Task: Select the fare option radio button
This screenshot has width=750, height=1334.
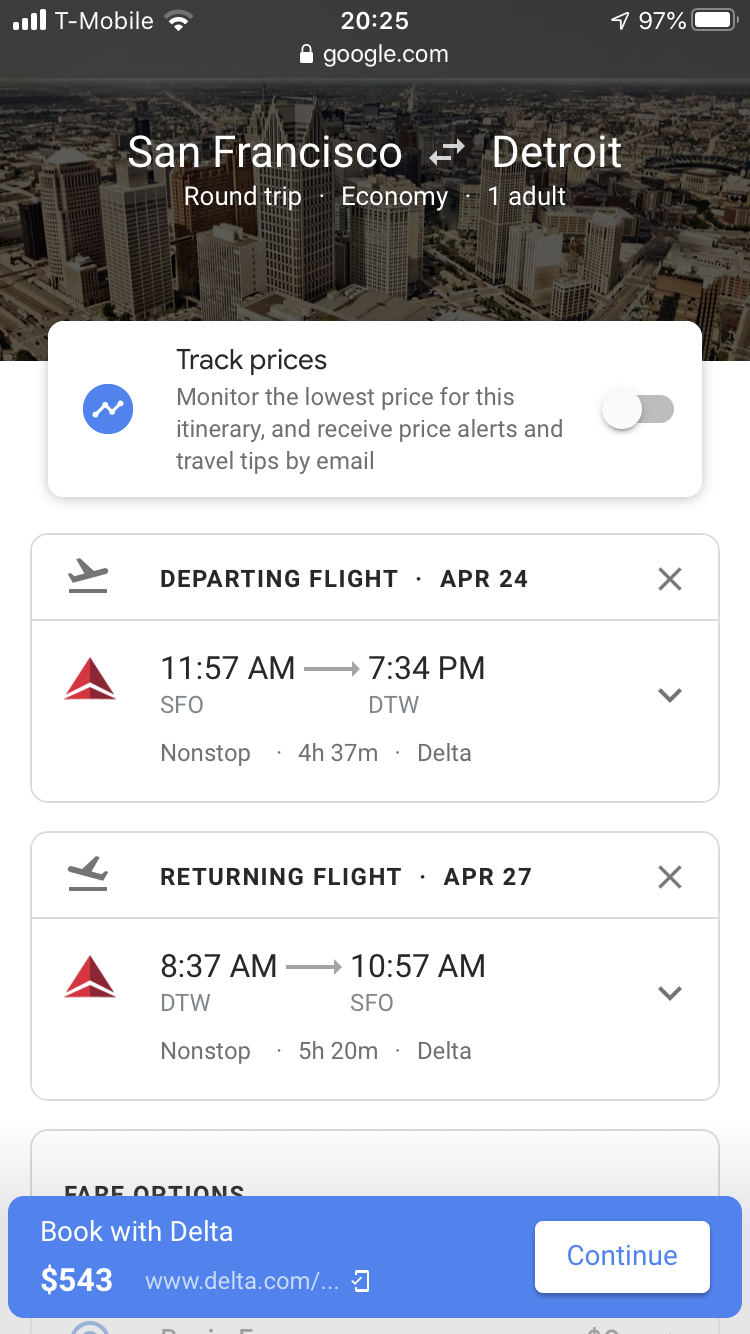Action: 90,1327
